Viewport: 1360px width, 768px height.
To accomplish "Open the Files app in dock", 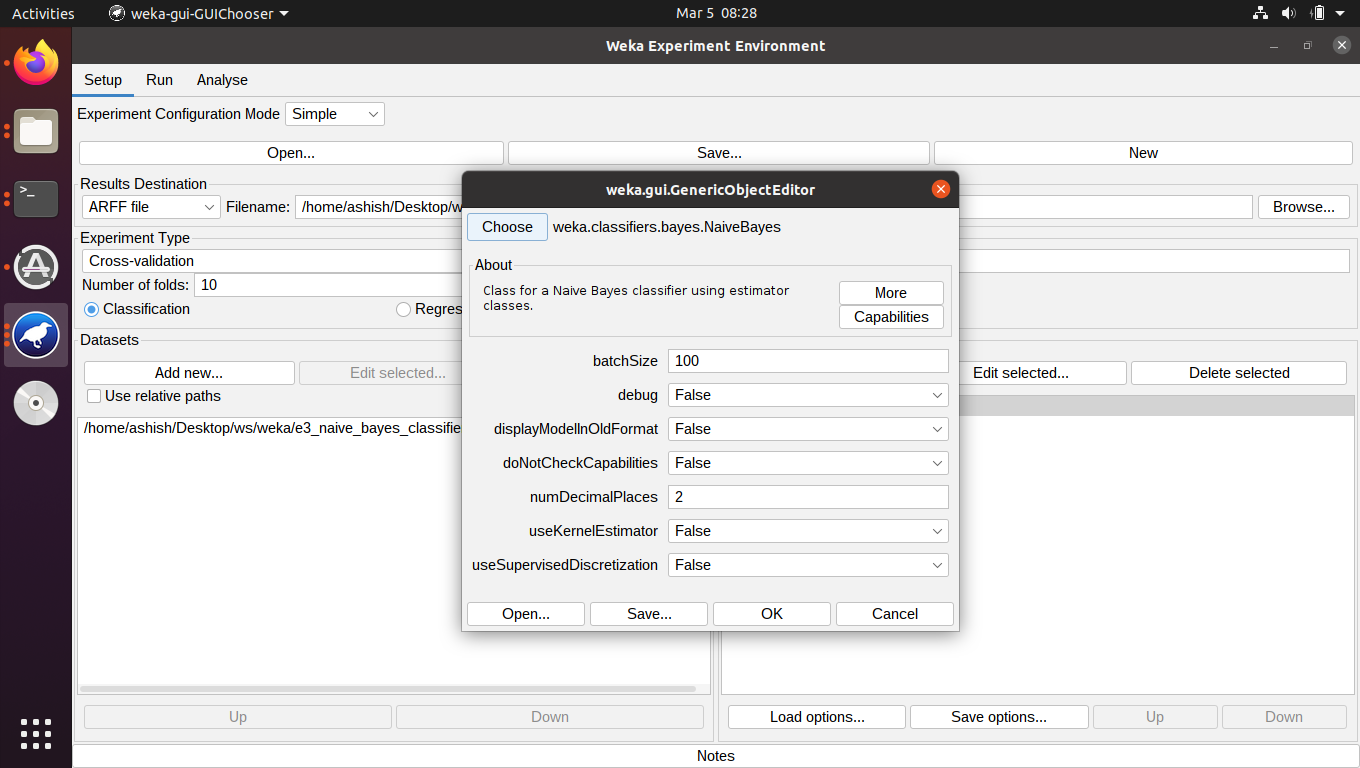I will (x=36, y=132).
